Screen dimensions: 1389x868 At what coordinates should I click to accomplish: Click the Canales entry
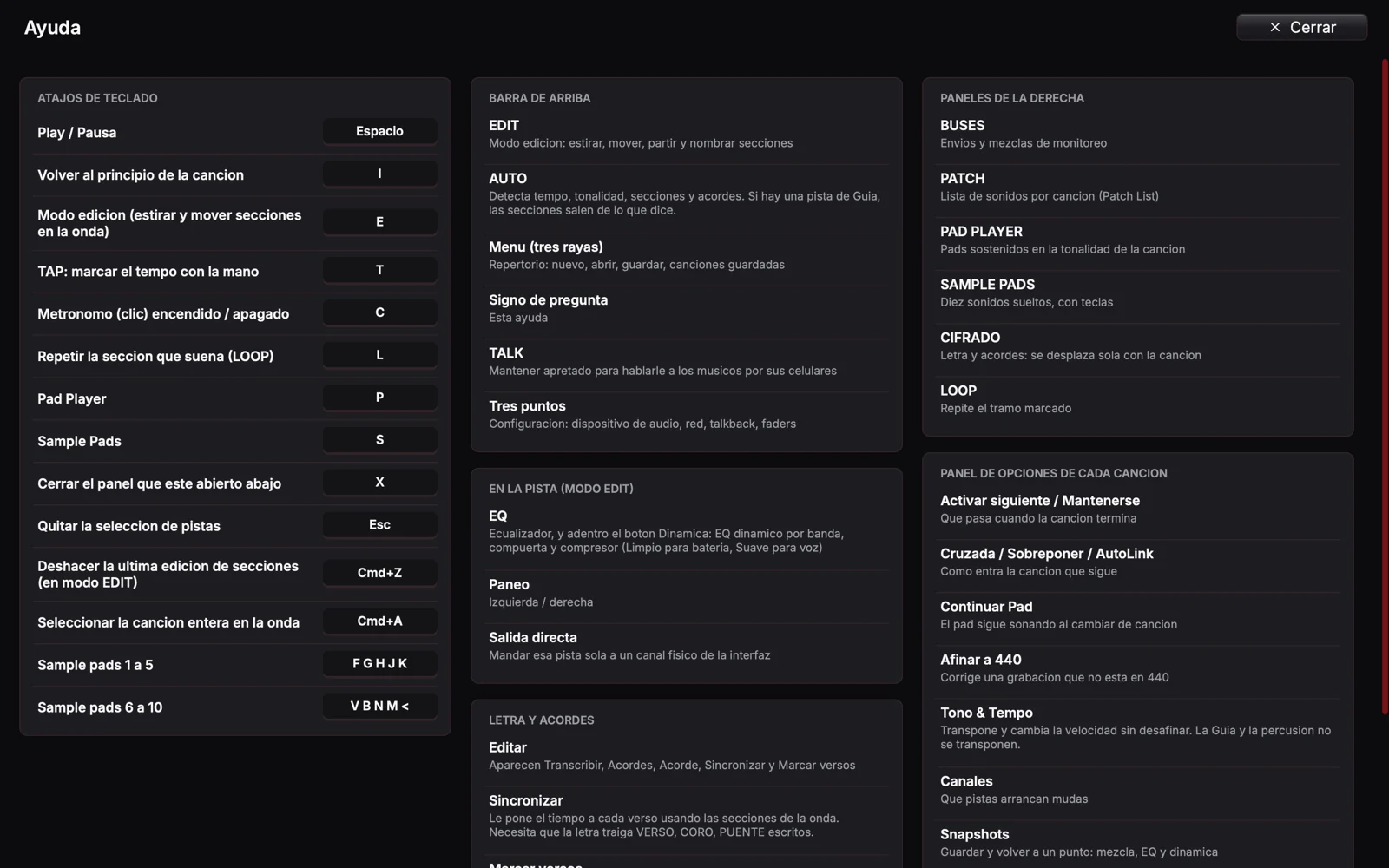pos(1138,789)
